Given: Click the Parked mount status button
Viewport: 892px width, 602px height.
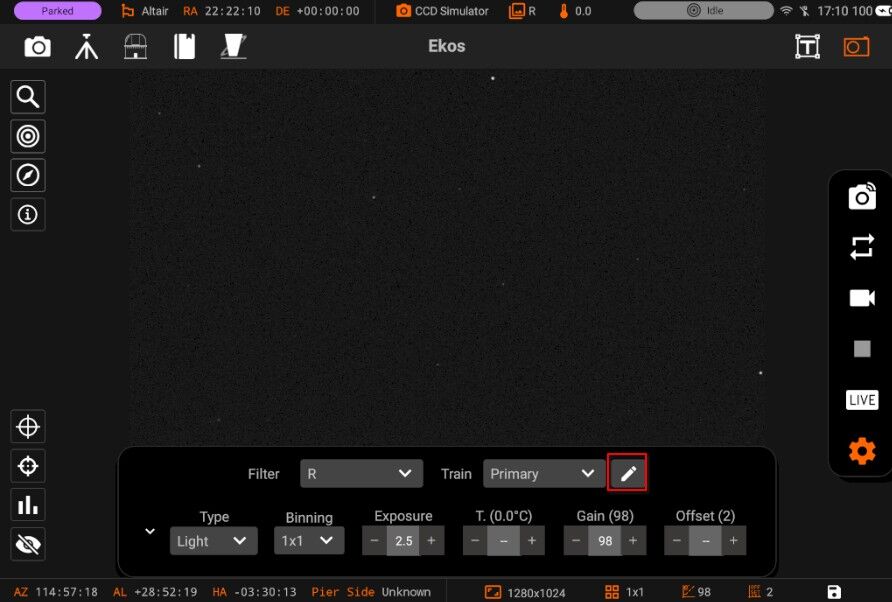Looking at the screenshot, I should (57, 11).
